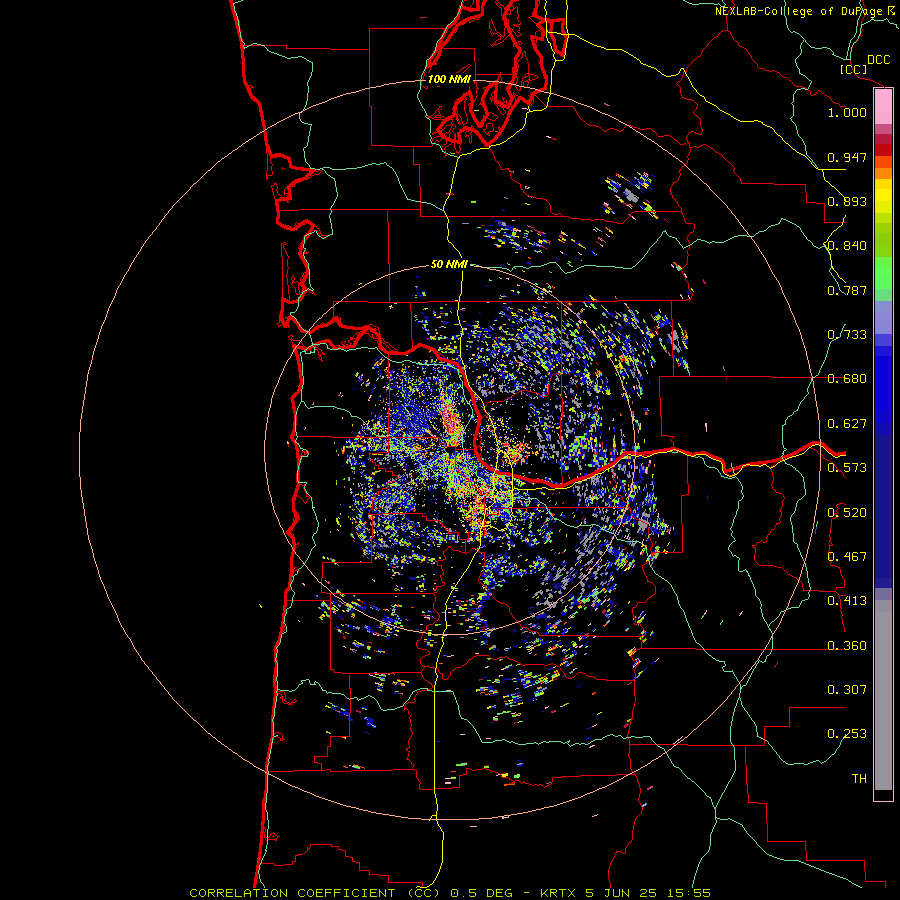This screenshot has height=900, width=900.
Task: Select the 0.467 legend value
Action: tap(847, 557)
